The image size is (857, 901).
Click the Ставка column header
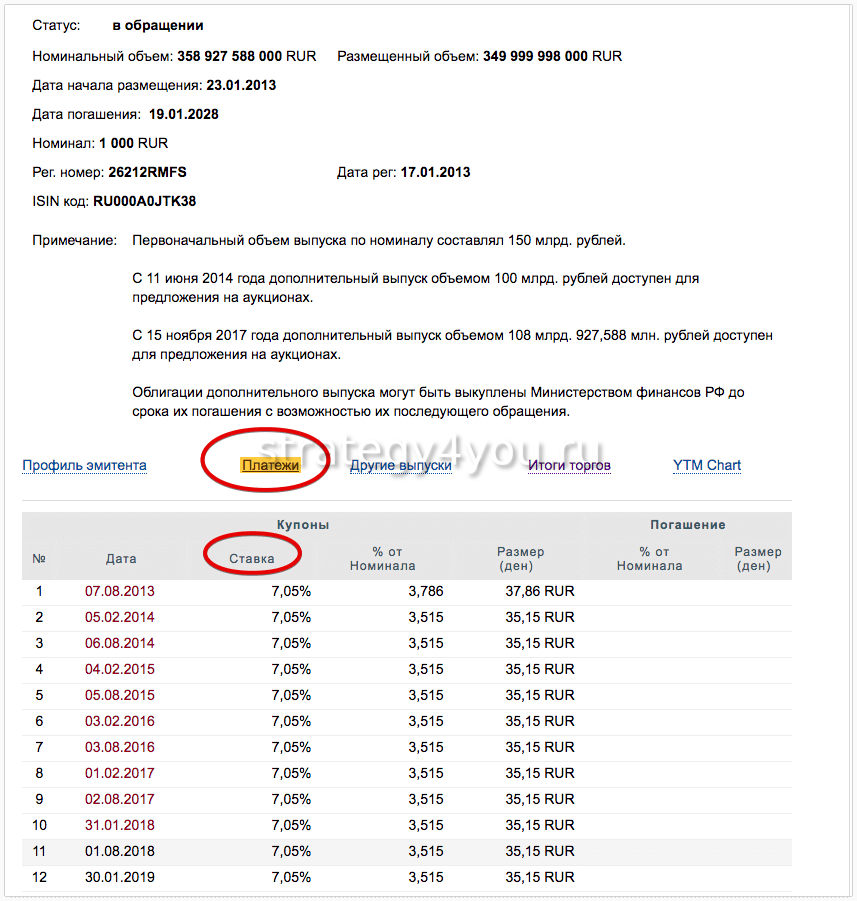point(252,559)
